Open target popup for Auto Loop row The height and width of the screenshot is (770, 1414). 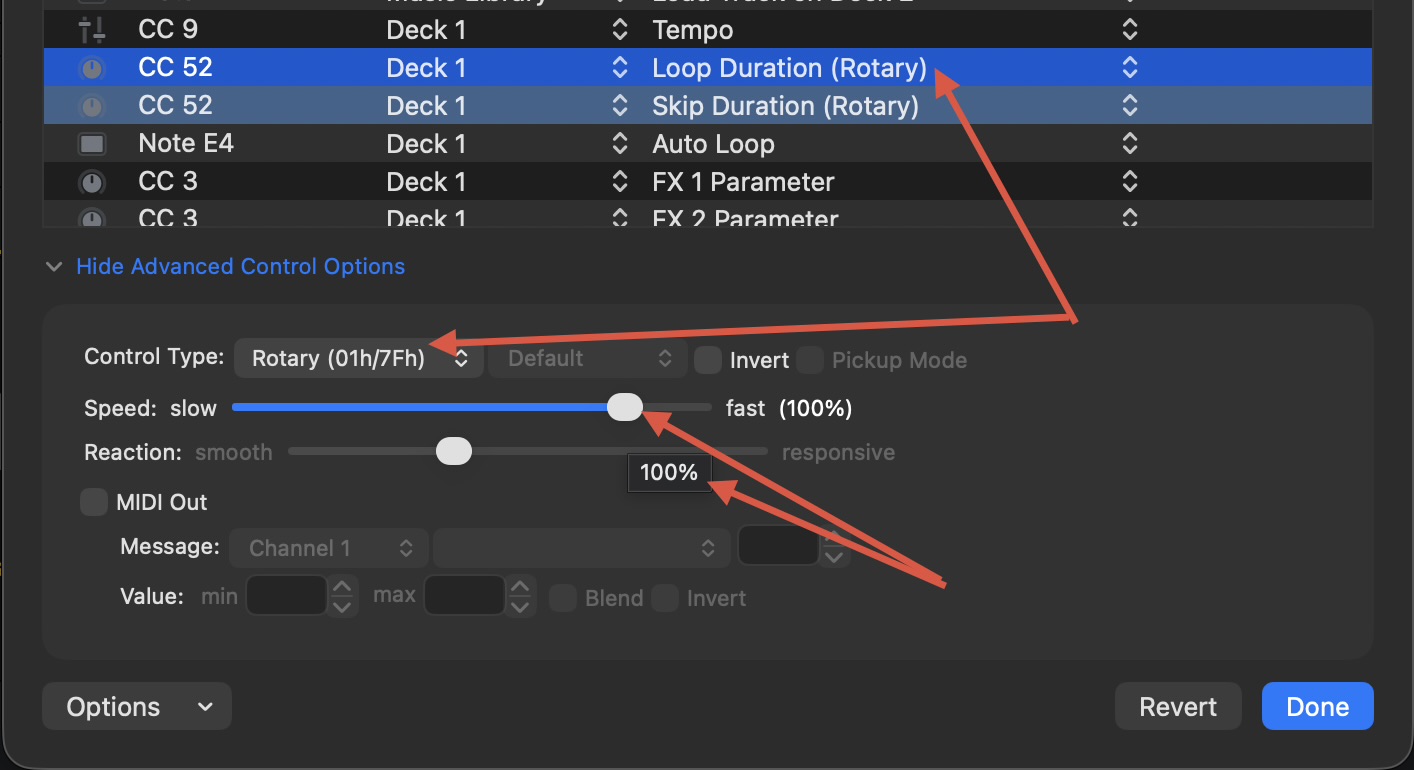tap(619, 144)
